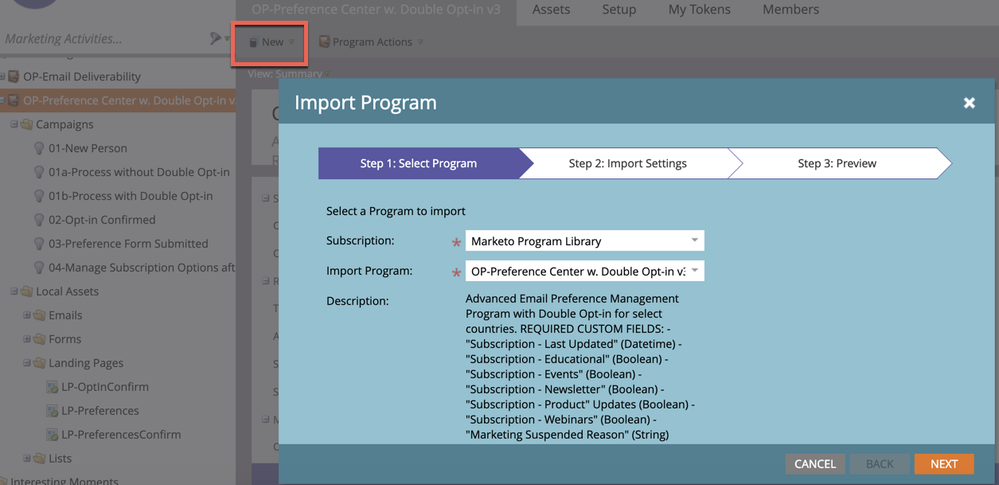This screenshot has height=485, width=999.
Task: Collapse the Landing Pages folder
Action: [27, 363]
